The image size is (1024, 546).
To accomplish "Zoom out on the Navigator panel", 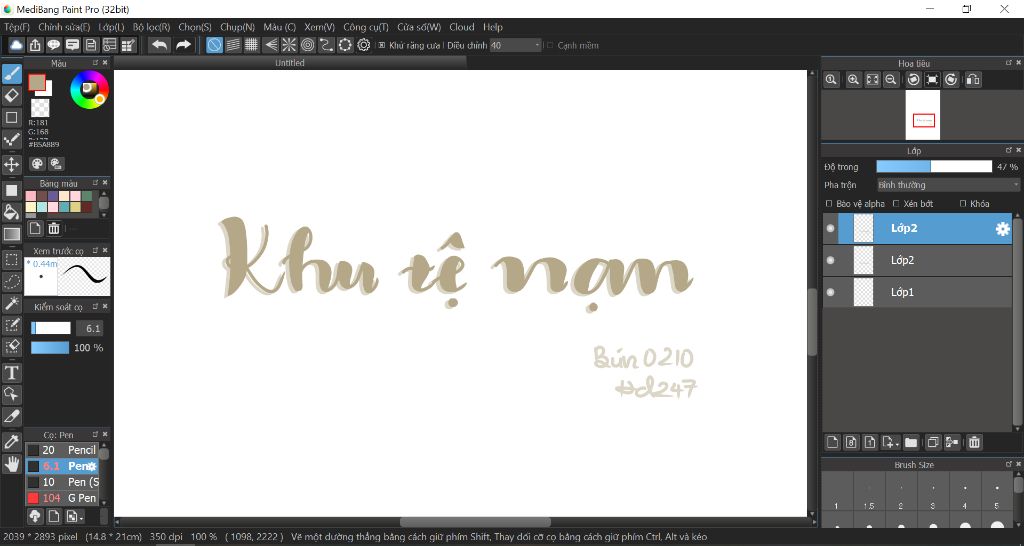I will [x=890, y=80].
